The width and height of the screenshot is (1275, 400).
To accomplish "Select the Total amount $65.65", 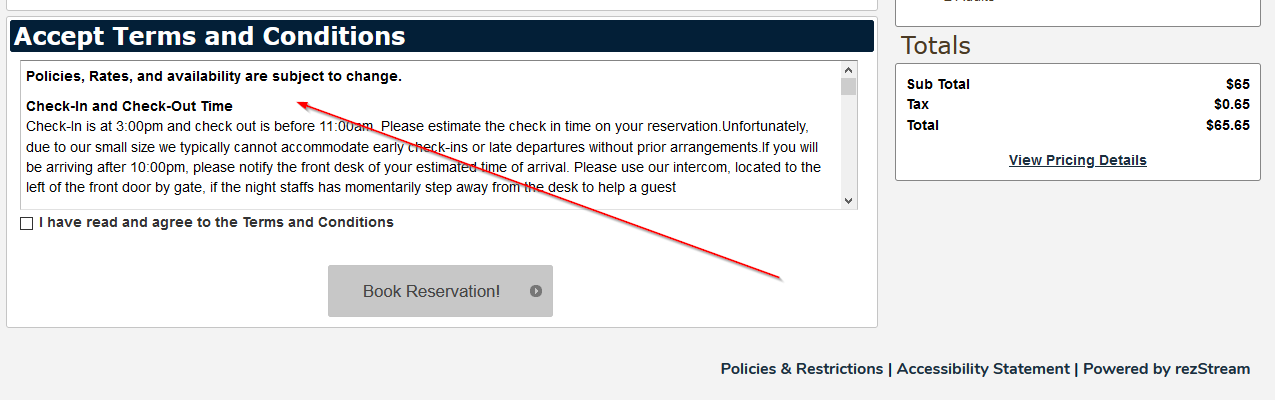I will tap(1227, 125).
